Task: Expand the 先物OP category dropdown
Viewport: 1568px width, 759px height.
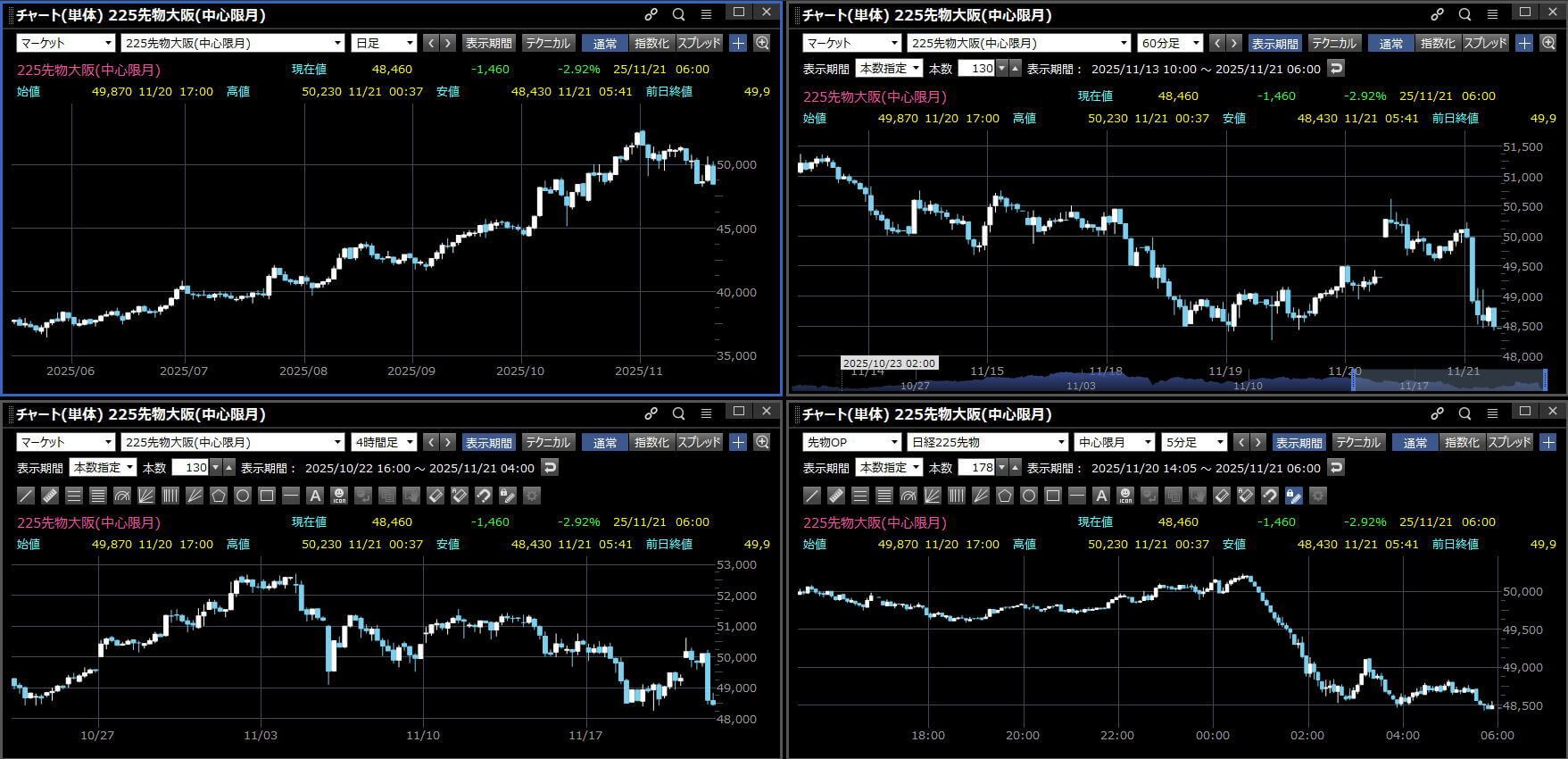Action: 850,442
